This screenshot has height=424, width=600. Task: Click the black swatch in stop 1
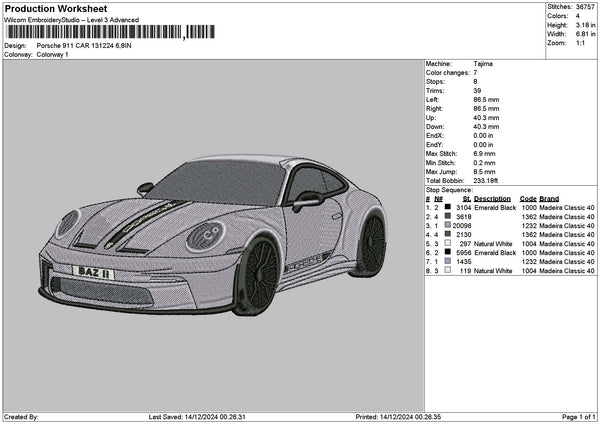pyautogui.click(x=447, y=207)
